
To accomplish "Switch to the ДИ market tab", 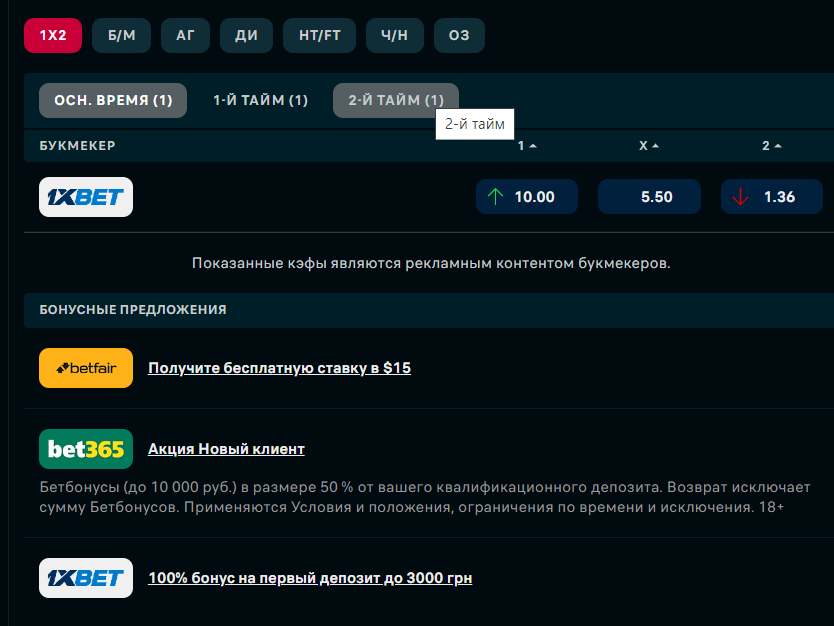I will pos(246,36).
